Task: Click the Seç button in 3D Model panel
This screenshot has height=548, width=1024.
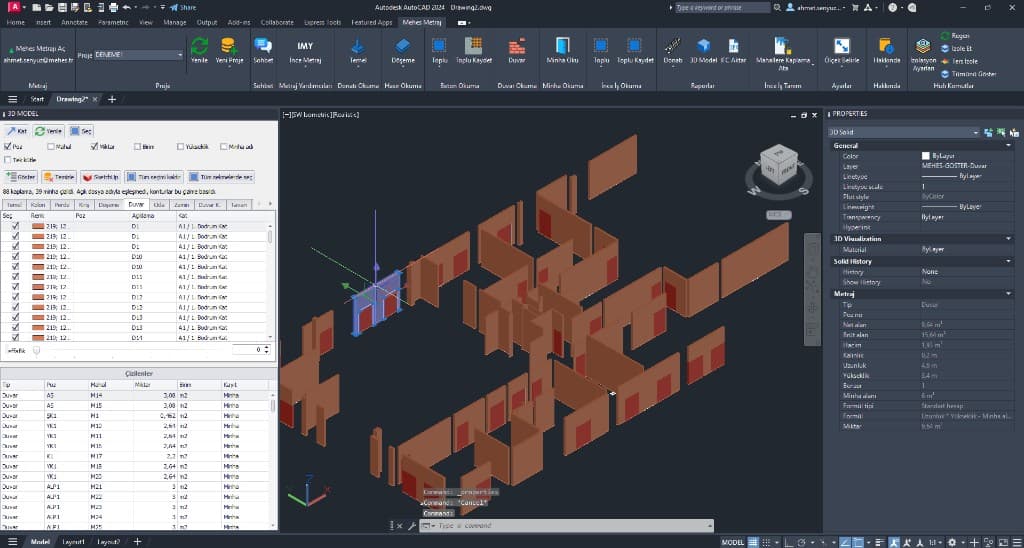Action: coord(82,131)
